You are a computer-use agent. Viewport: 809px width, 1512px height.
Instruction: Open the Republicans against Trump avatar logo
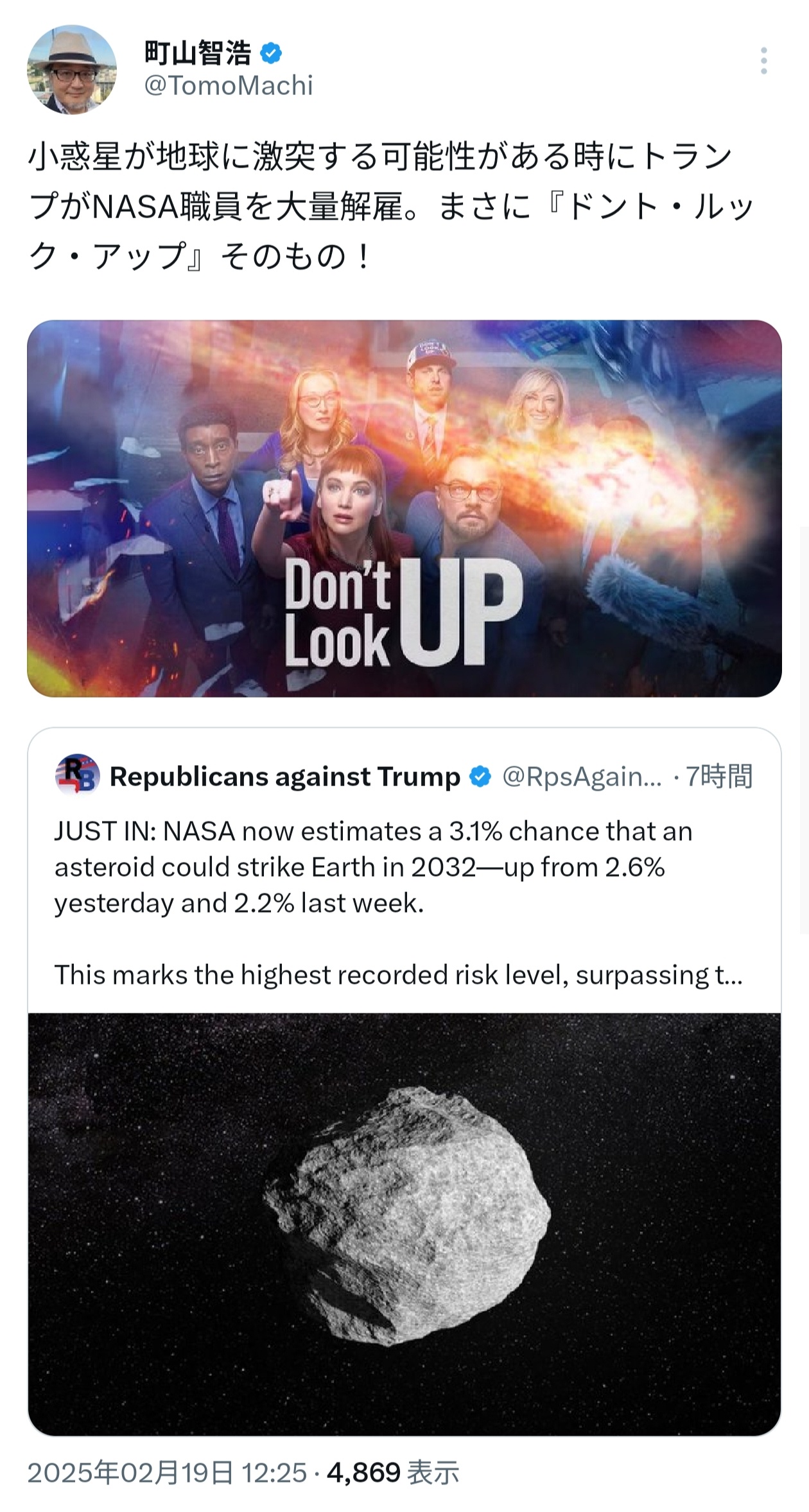click(78, 775)
